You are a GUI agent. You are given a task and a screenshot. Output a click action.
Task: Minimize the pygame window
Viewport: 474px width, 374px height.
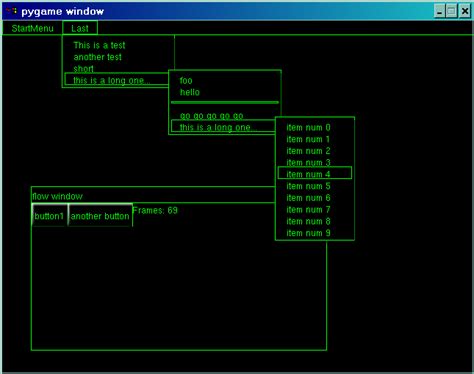(440, 12)
